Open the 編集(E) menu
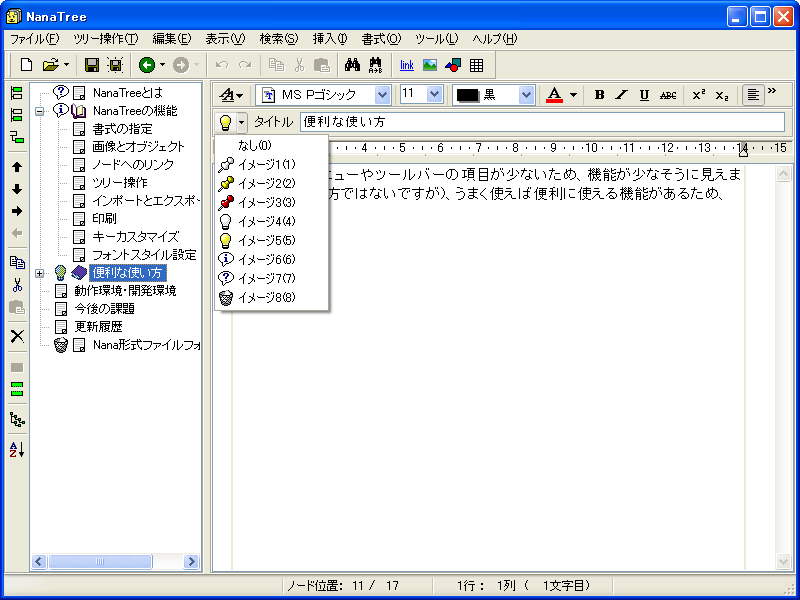 point(171,39)
